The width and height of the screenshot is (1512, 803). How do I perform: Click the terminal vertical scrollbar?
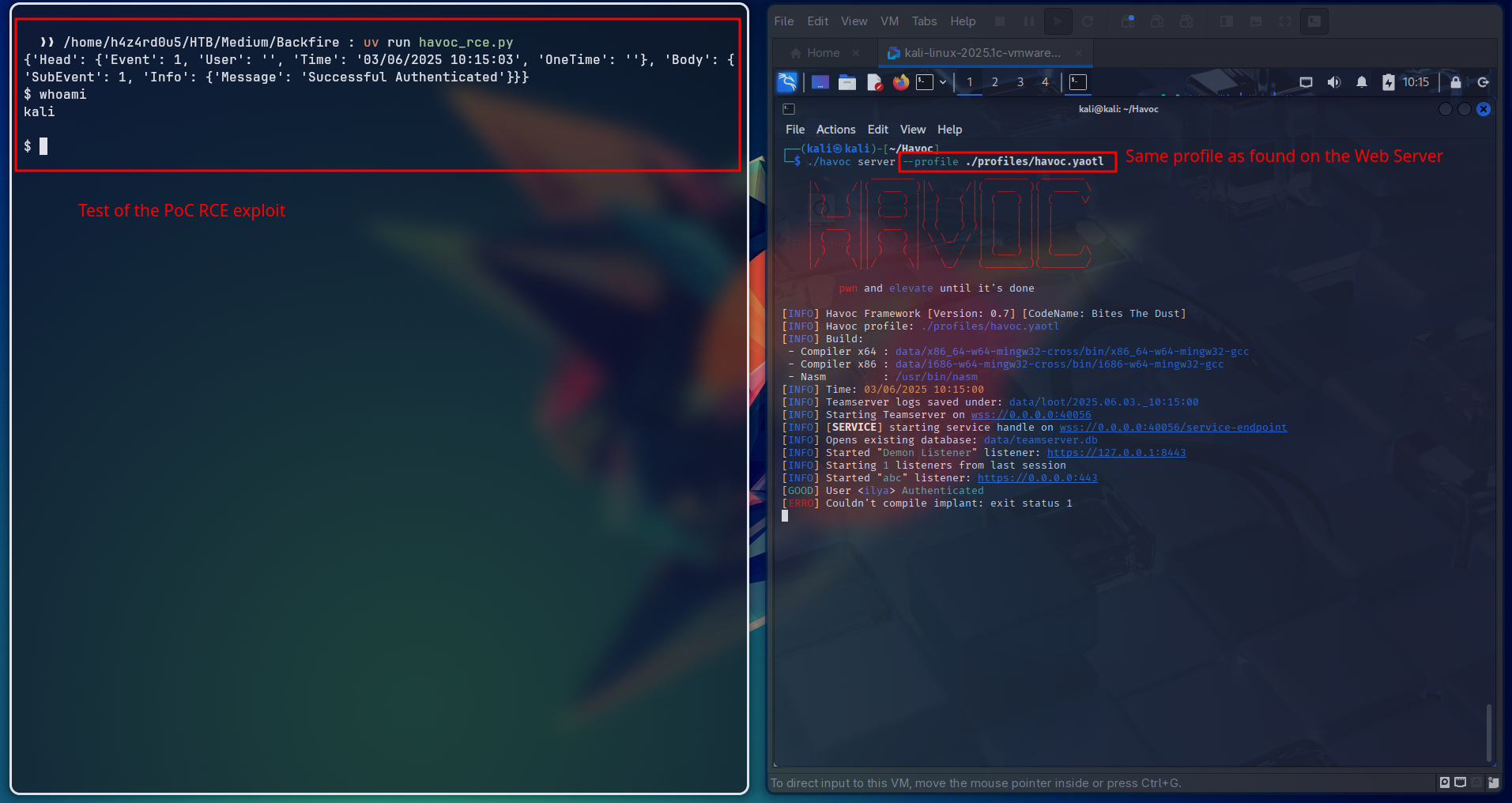click(x=1489, y=732)
